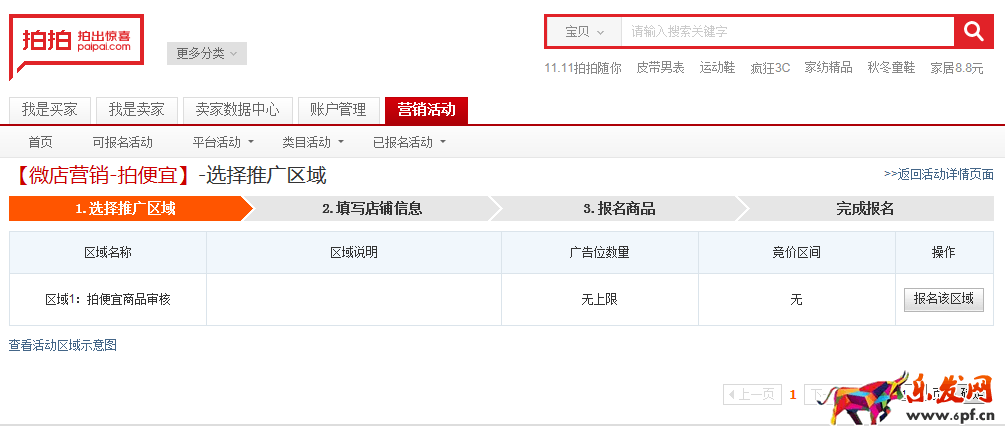Image resolution: width=1005 pixels, height=436 pixels.
Task: Open the 查看活动区域示意图 link
Action: [63, 345]
